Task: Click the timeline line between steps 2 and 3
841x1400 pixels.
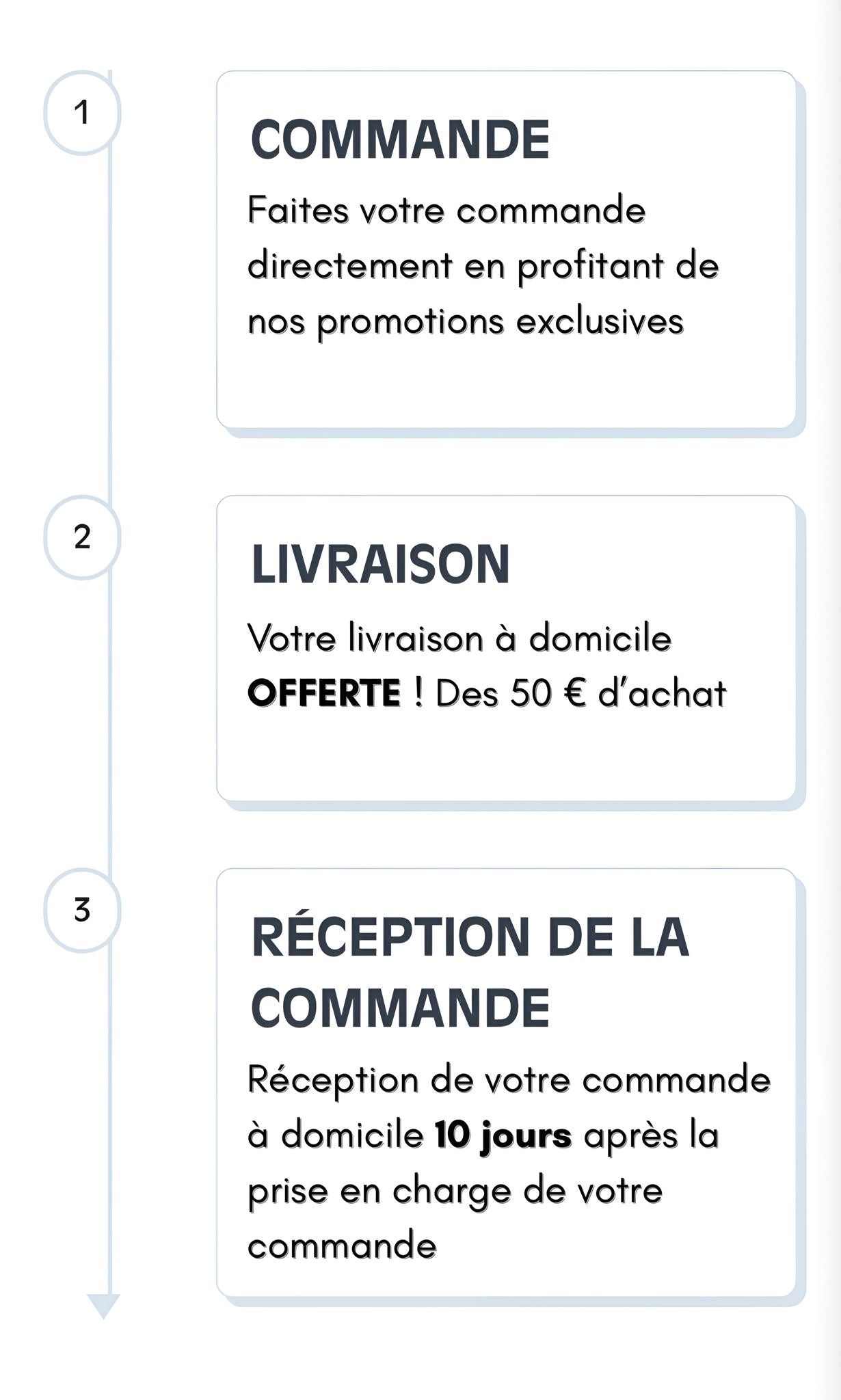Action: pyautogui.click(x=110, y=725)
